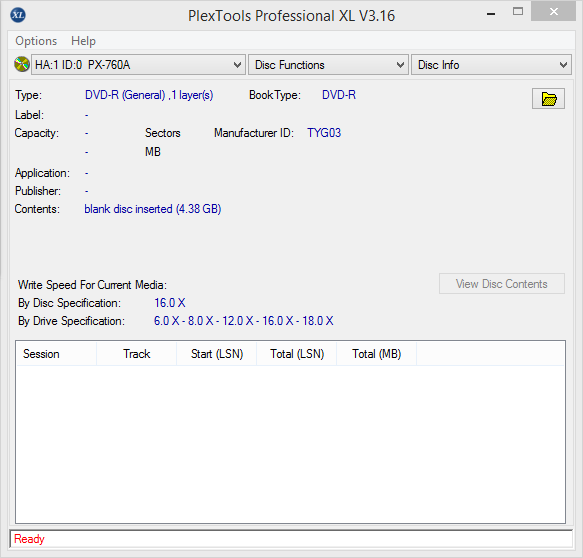583x558 pixels.
Task: Click the PlexTools XL app icon
Action: (x=18, y=15)
